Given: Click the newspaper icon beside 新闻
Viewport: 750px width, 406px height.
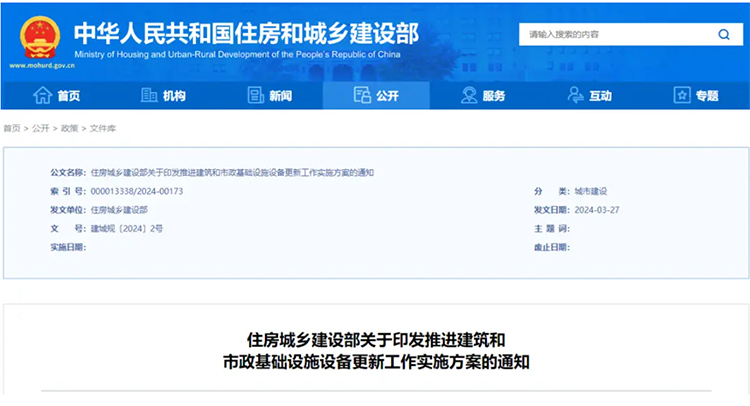Looking at the screenshot, I should click(255, 95).
